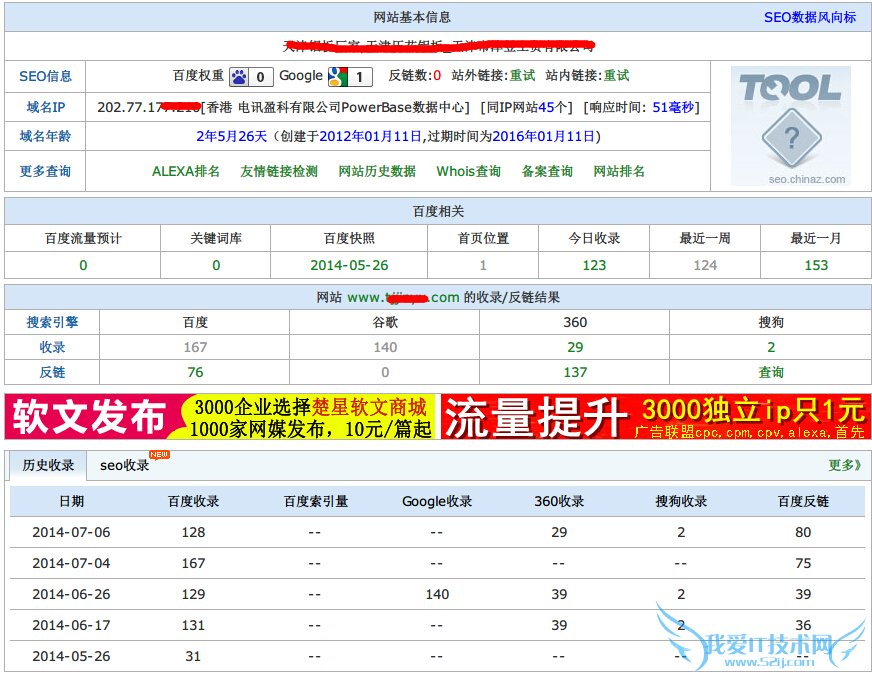
Task: Open 网站排名 link
Action: pos(619,171)
